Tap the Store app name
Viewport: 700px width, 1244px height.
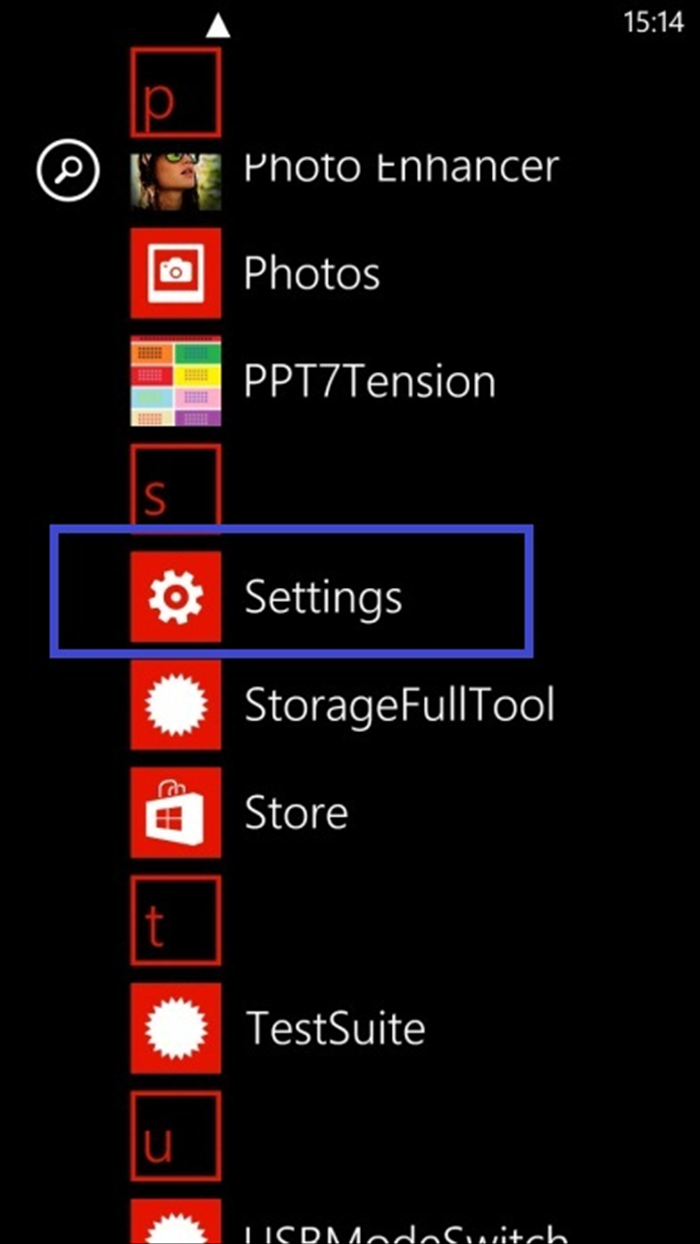pos(296,813)
